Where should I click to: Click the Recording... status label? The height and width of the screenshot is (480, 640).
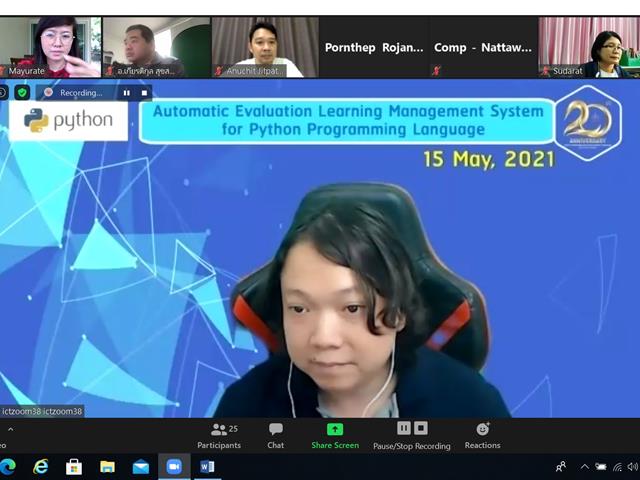[x=81, y=93]
